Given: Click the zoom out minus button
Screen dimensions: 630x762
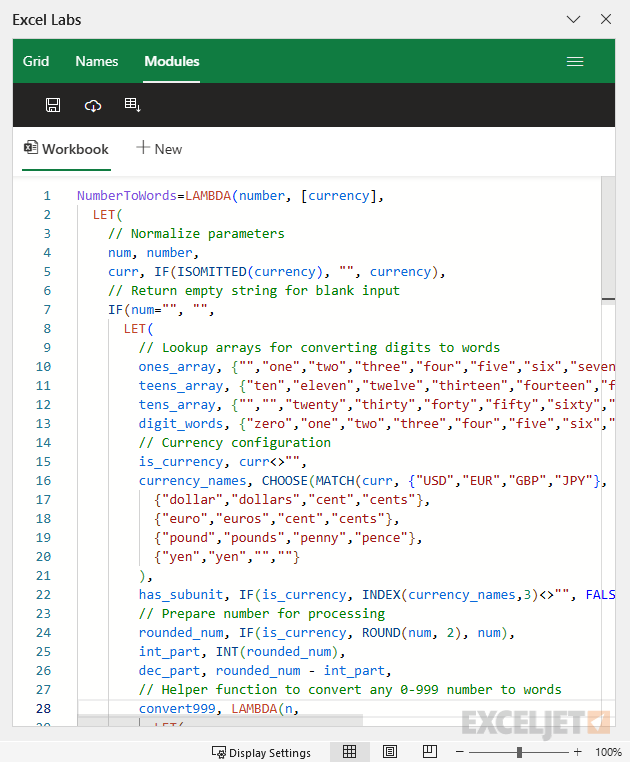Looking at the screenshot, I should click(x=459, y=752).
